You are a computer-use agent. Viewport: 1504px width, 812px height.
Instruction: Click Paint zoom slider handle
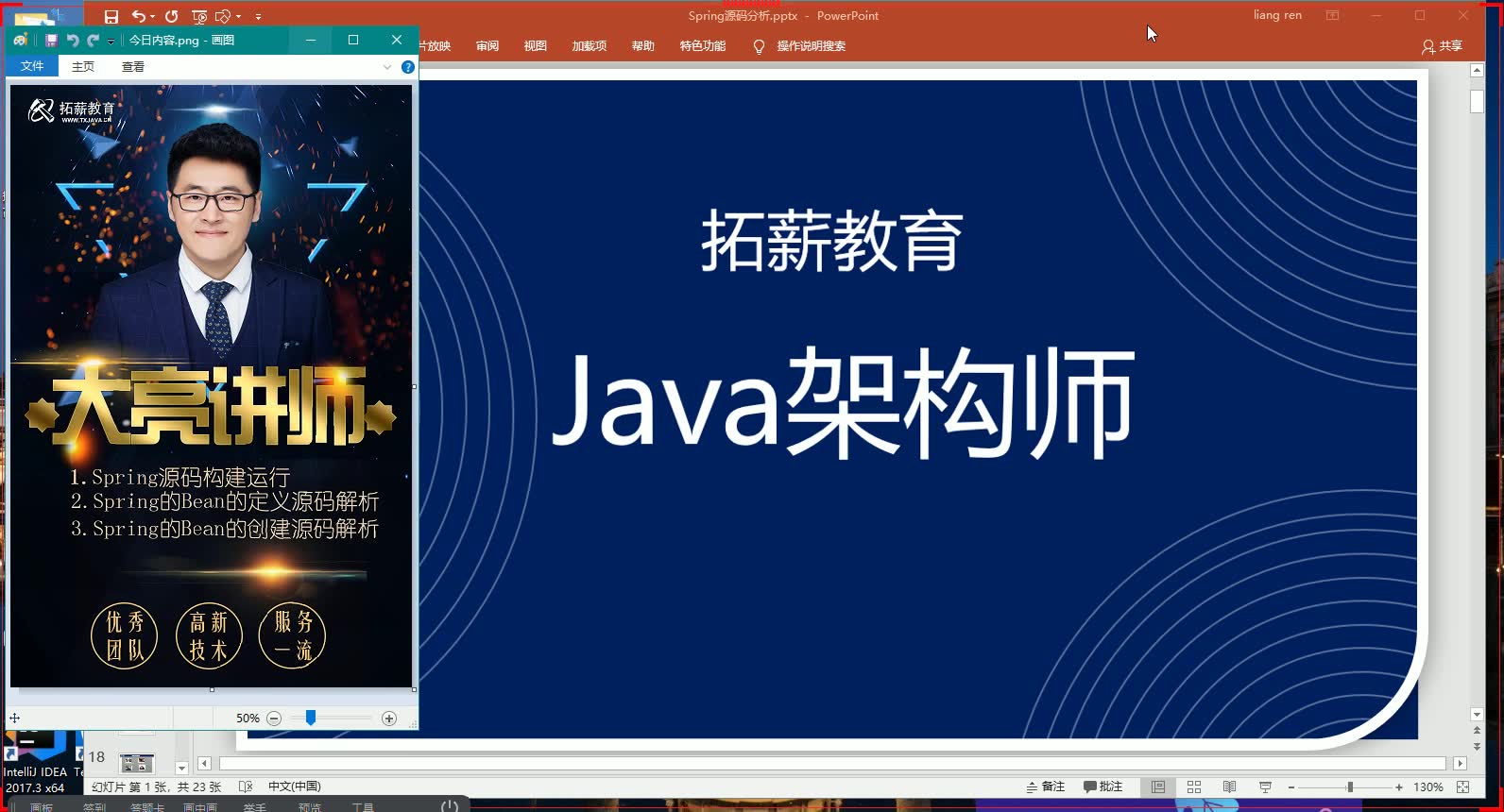pyautogui.click(x=310, y=719)
